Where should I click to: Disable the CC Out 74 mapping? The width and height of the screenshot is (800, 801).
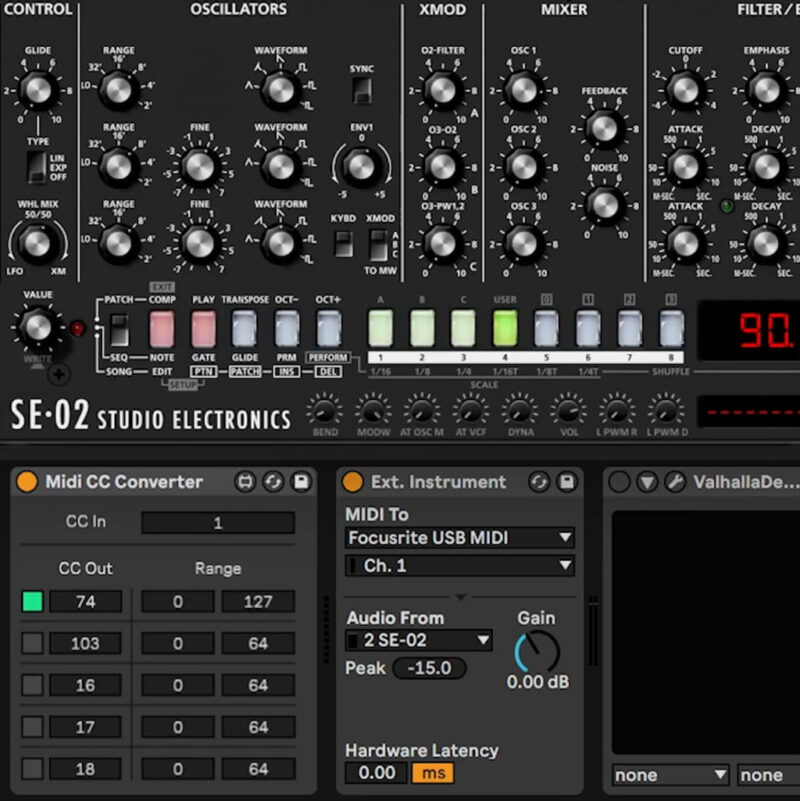(33, 601)
